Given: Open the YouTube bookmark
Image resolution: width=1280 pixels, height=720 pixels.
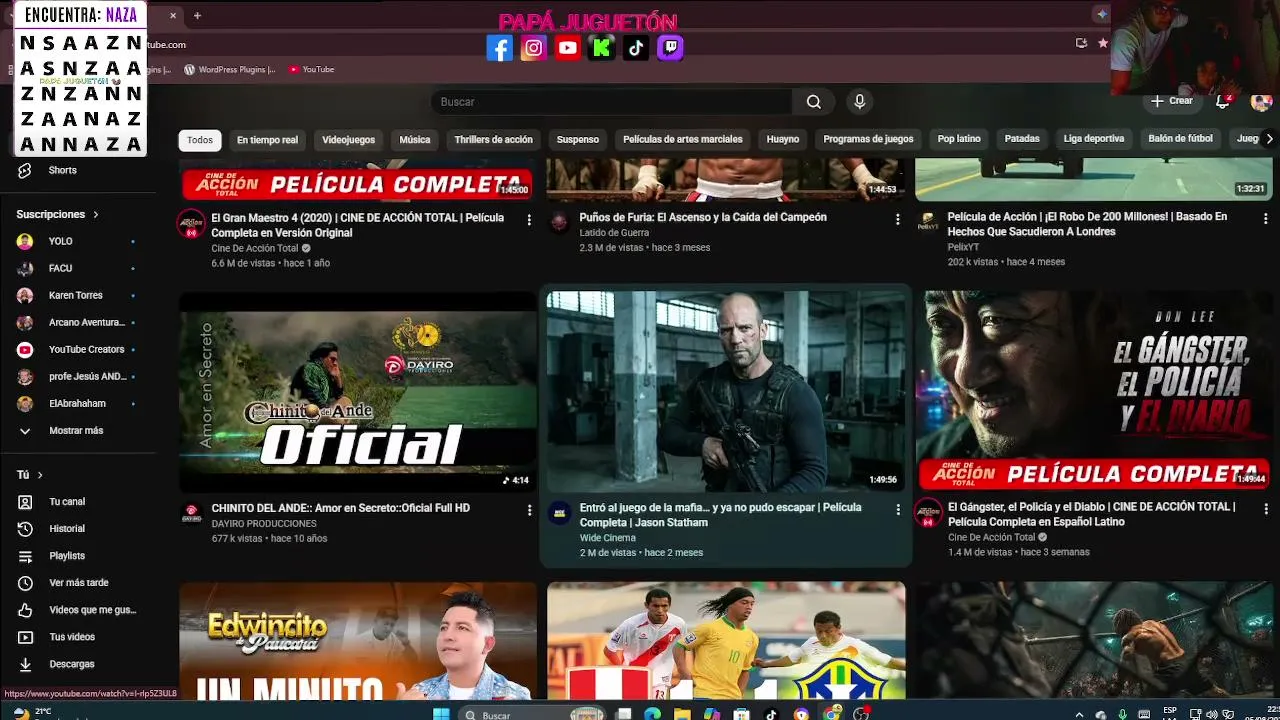Looking at the screenshot, I should [x=311, y=70].
